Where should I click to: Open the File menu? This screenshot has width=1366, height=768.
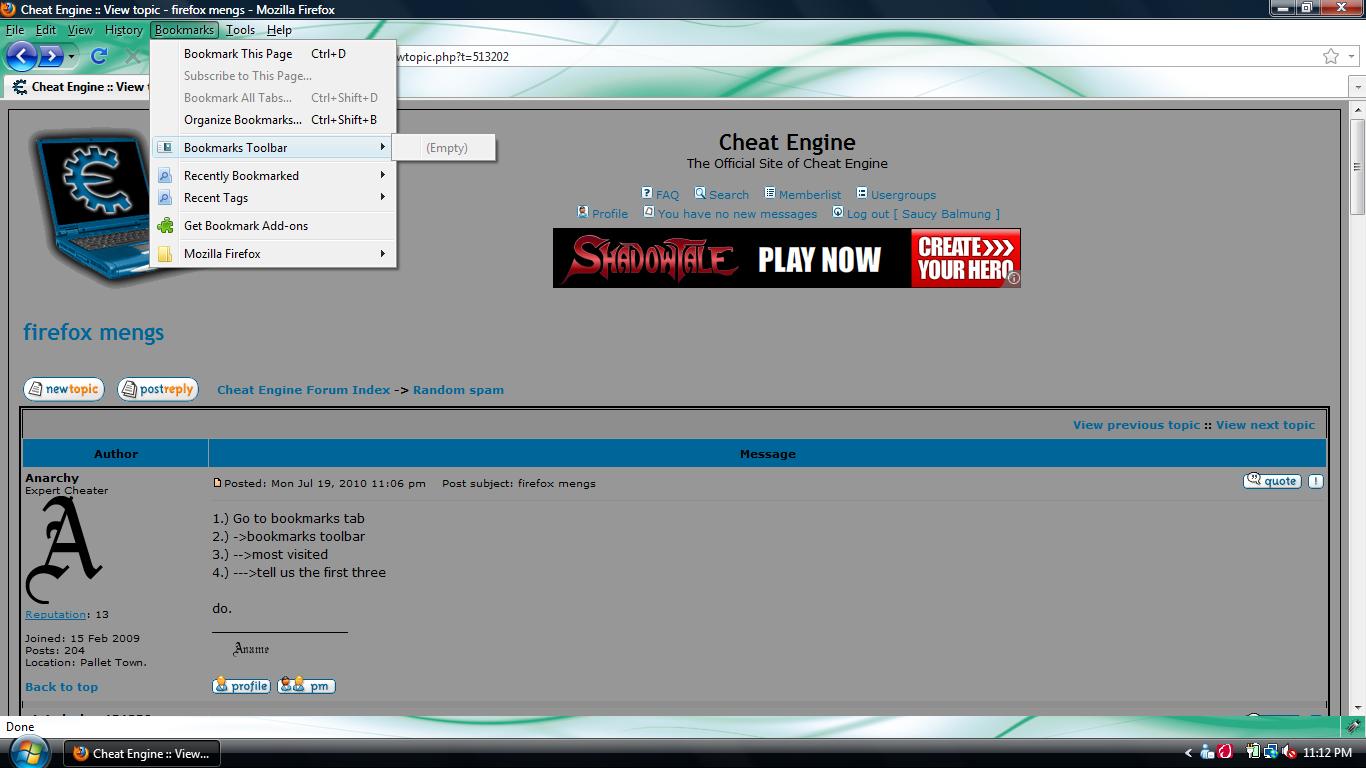(15, 30)
